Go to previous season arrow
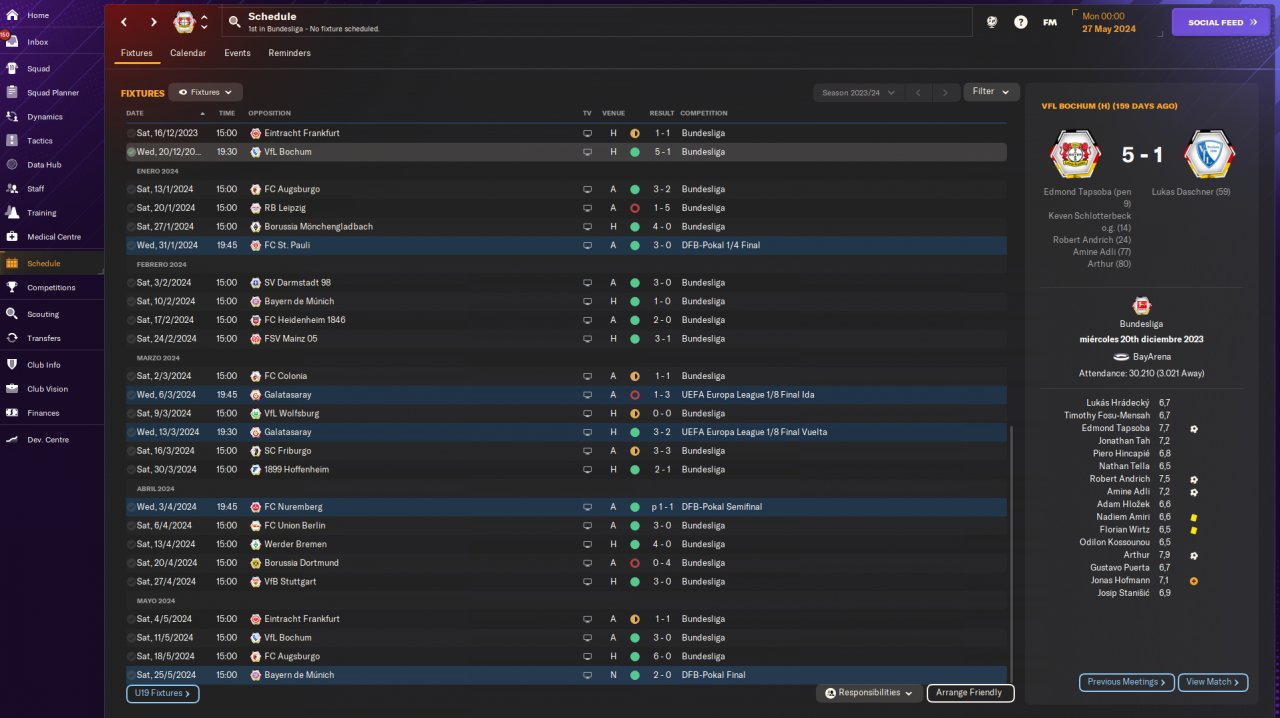The width and height of the screenshot is (1280, 718). [x=917, y=92]
